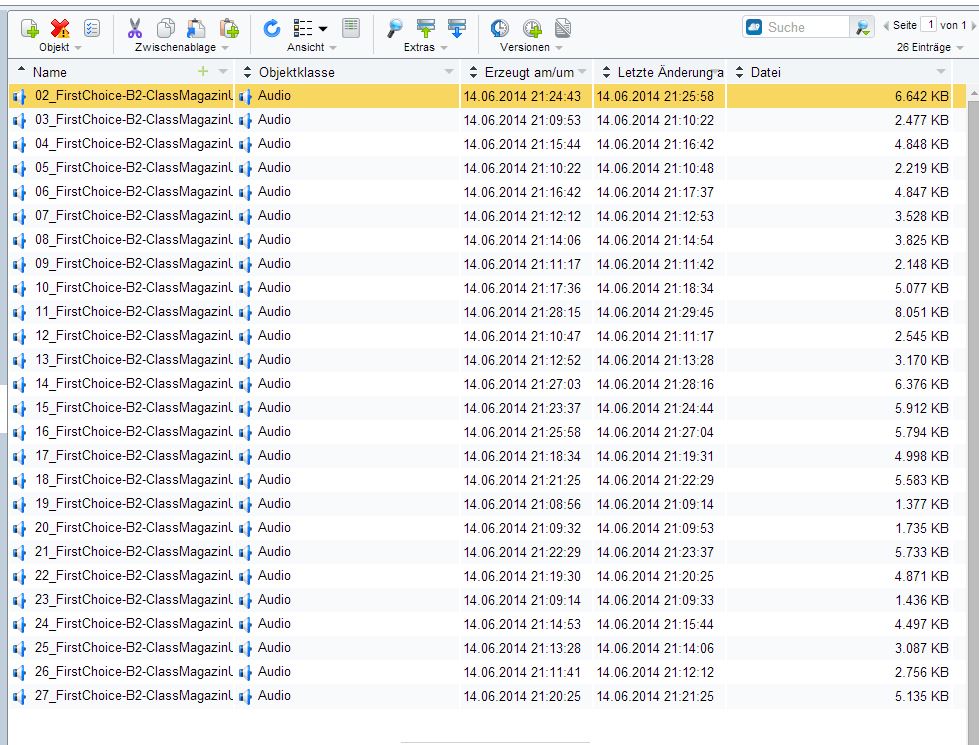Select file 15_FirstChoice-B2-ClassMagazin
The image size is (979, 745).
pos(134,408)
